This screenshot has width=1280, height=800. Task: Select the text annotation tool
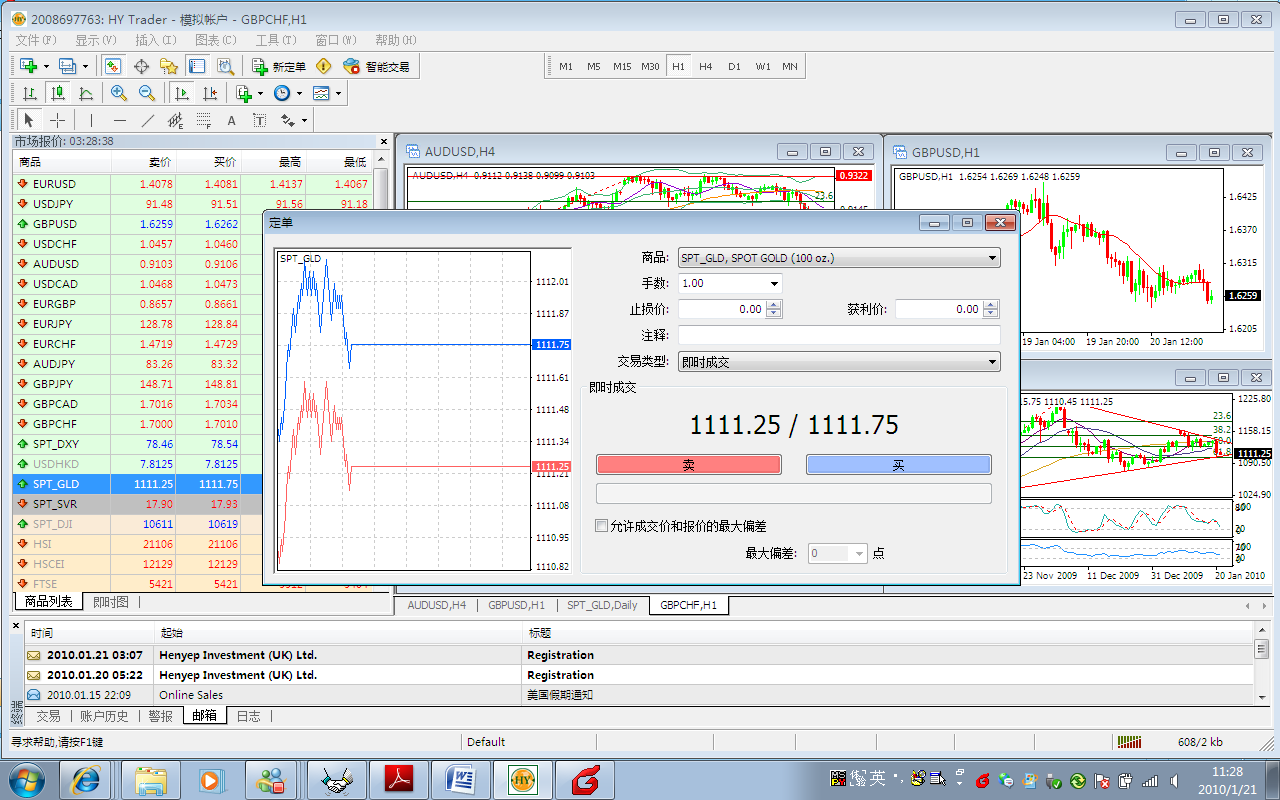pyautogui.click(x=231, y=120)
